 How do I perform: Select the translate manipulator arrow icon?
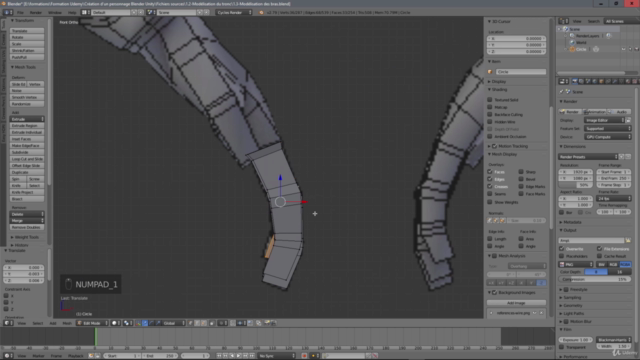pyautogui.click(x=145, y=323)
